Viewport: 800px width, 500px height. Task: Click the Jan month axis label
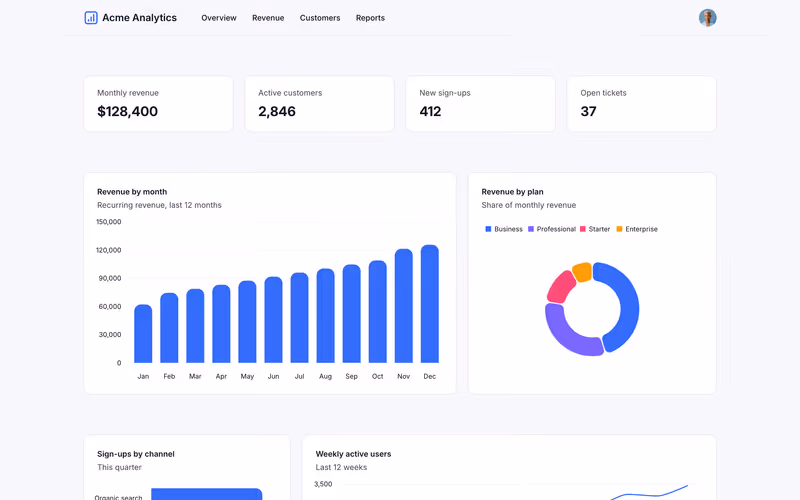[143, 377]
